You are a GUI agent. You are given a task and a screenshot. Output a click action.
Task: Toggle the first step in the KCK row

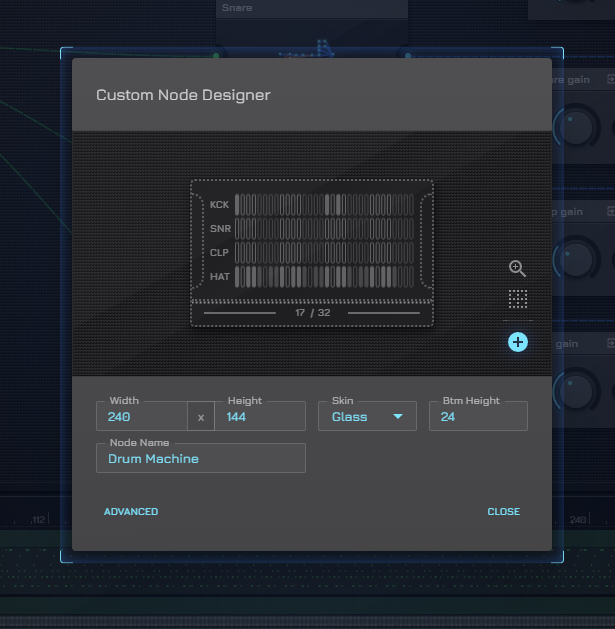point(238,205)
